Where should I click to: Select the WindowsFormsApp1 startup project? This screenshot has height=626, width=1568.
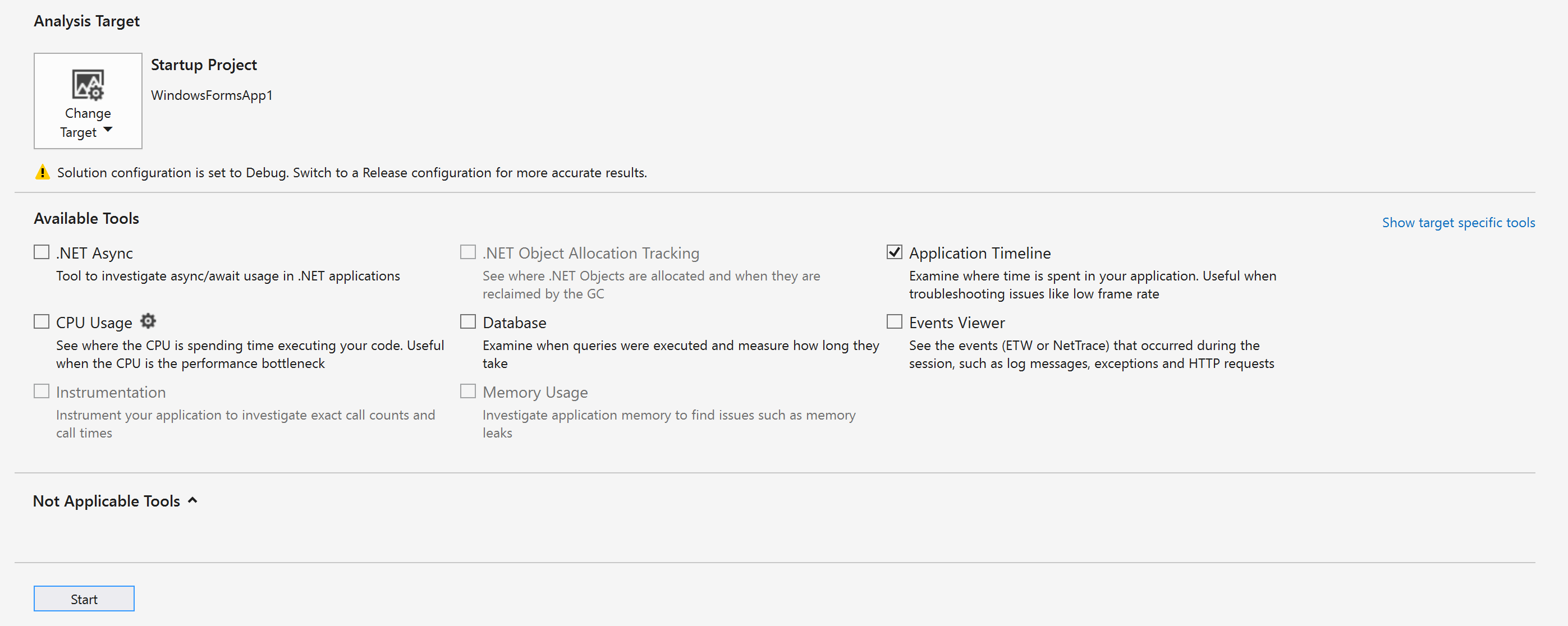coord(211,94)
